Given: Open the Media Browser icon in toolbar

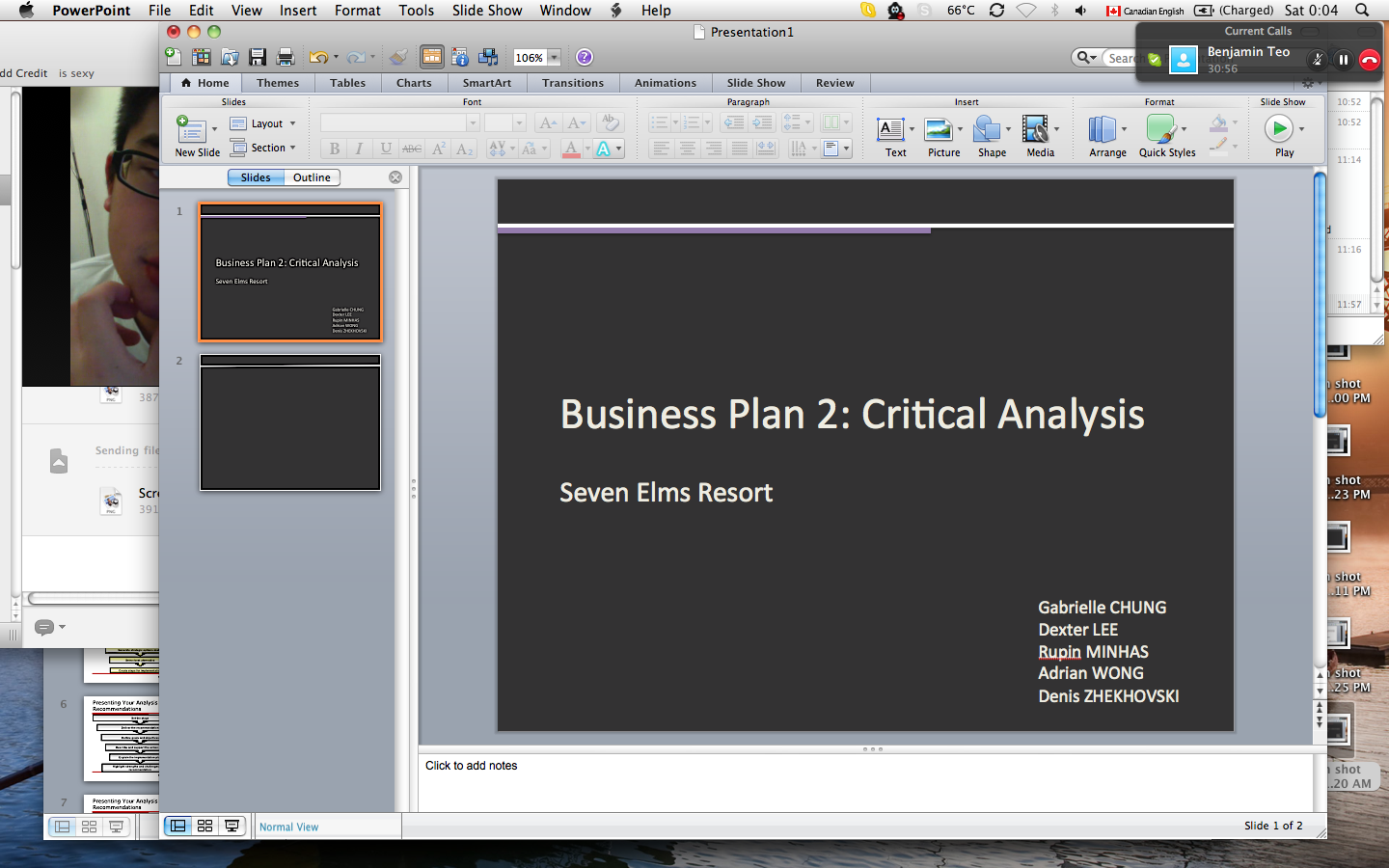Looking at the screenshot, I should 488,58.
